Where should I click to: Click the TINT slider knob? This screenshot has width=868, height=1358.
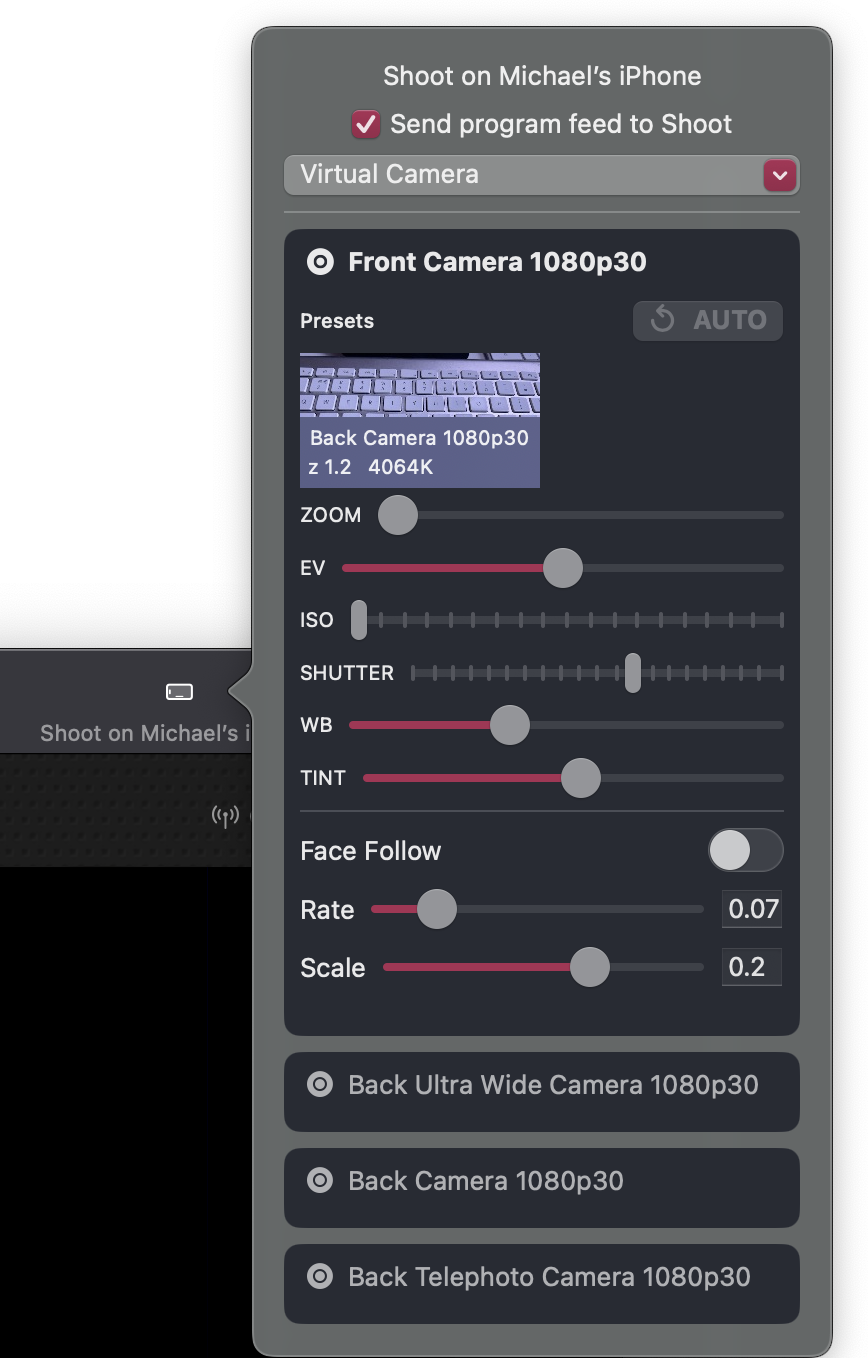click(581, 778)
